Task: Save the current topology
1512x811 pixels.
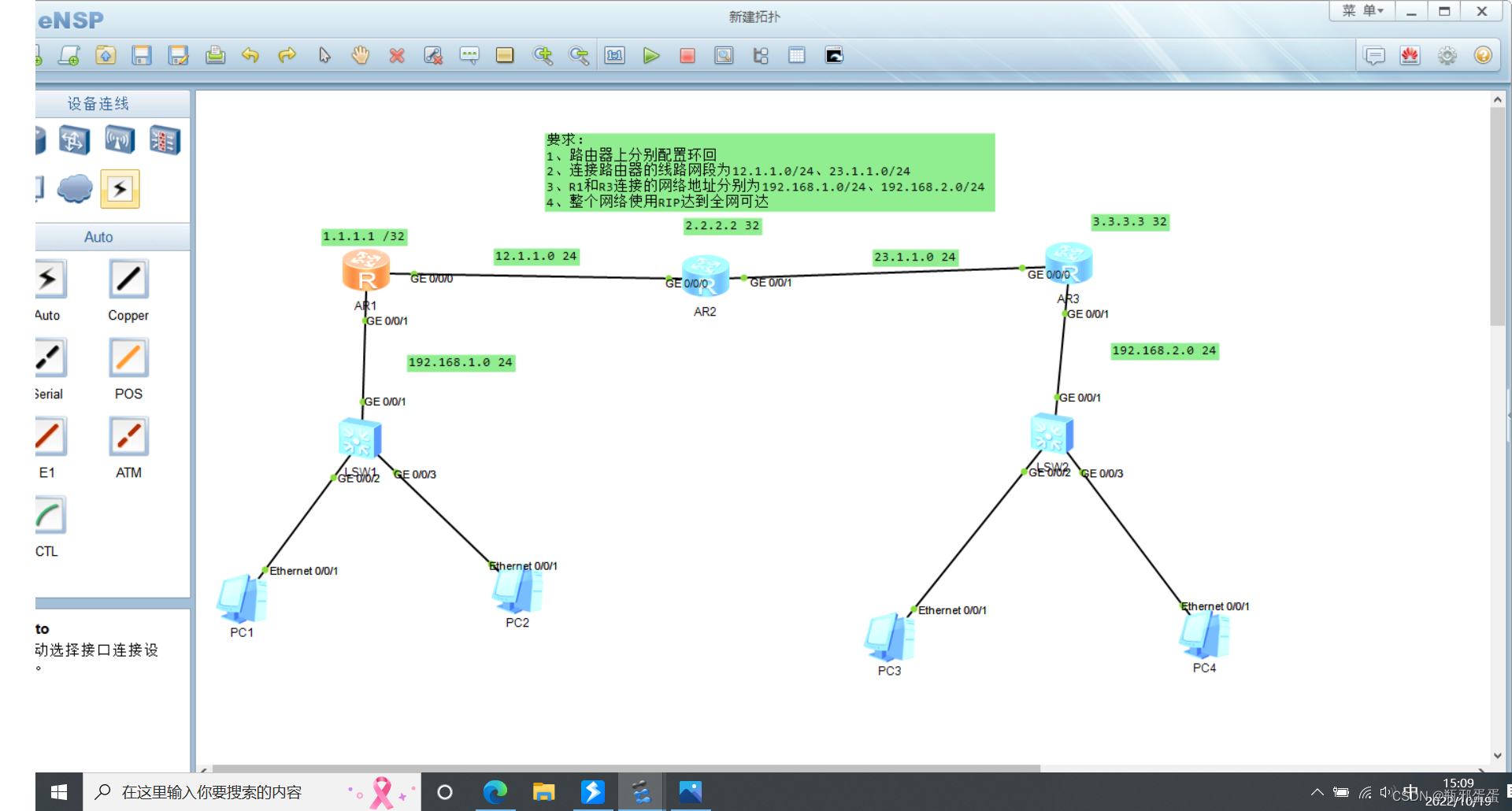Action: tap(142, 55)
